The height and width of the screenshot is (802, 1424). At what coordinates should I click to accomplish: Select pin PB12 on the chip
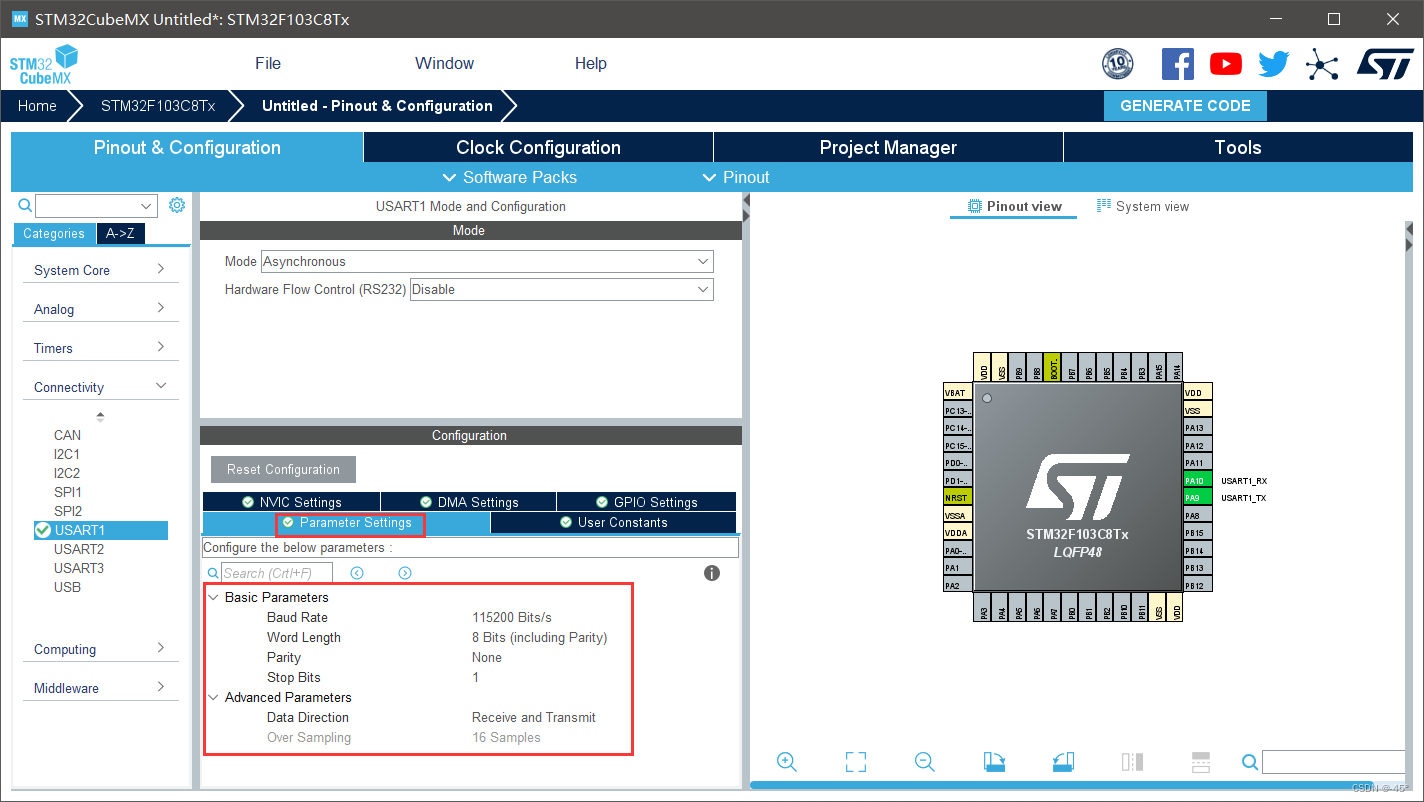click(x=1197, y=585)
